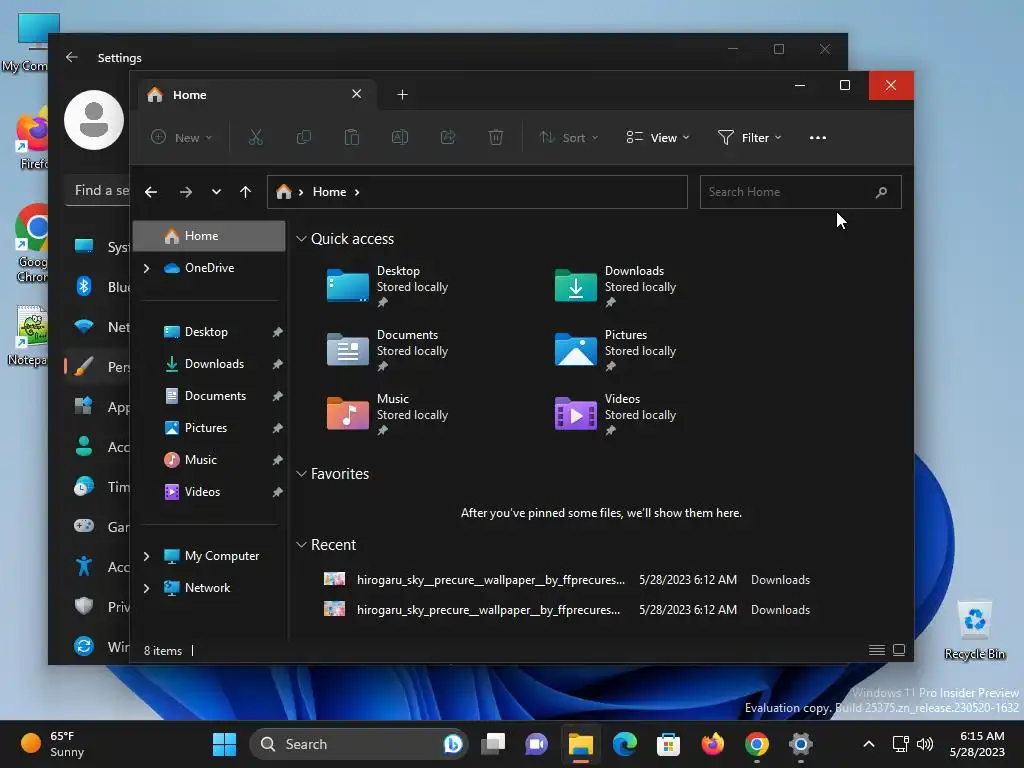Click Home breadcrumb in address bar

329,192
